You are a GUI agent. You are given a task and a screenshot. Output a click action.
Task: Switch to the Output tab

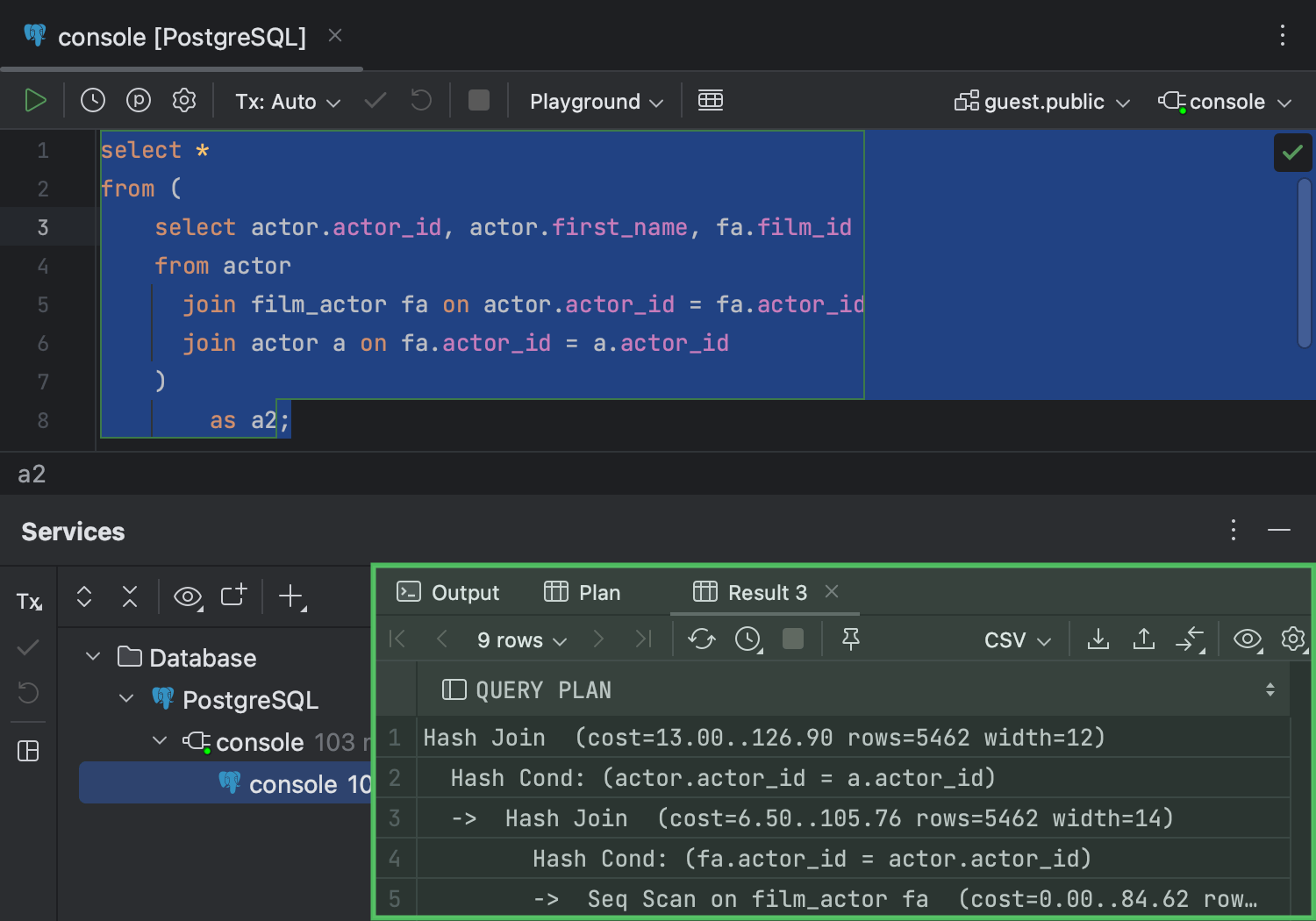coord(449,592)
